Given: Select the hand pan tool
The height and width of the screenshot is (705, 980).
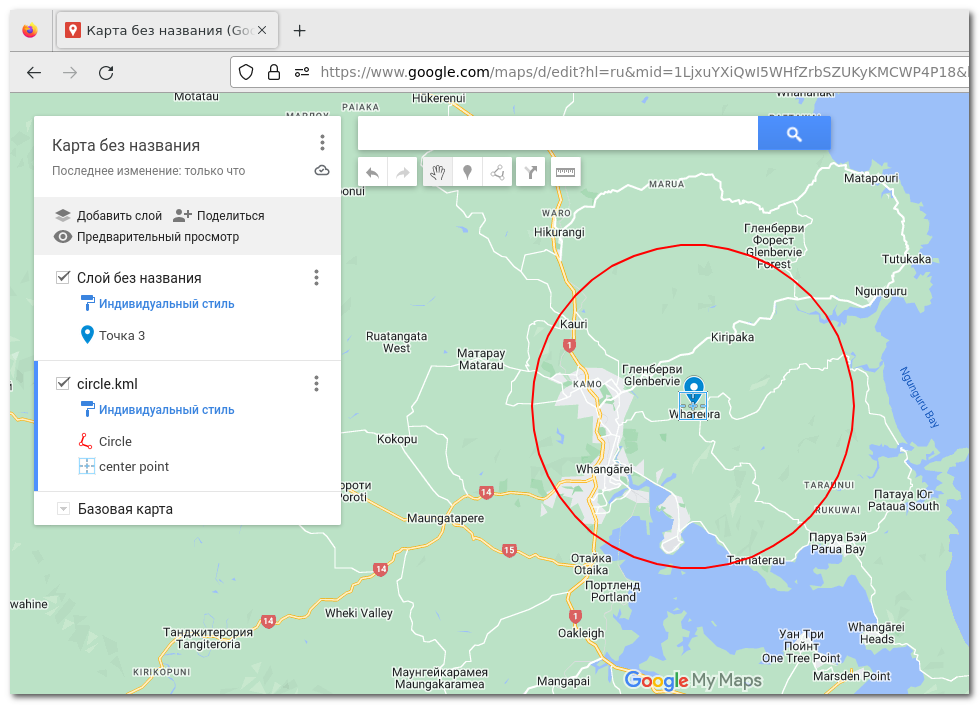Looking at the screenshot, I should click(x=438, y=172).
